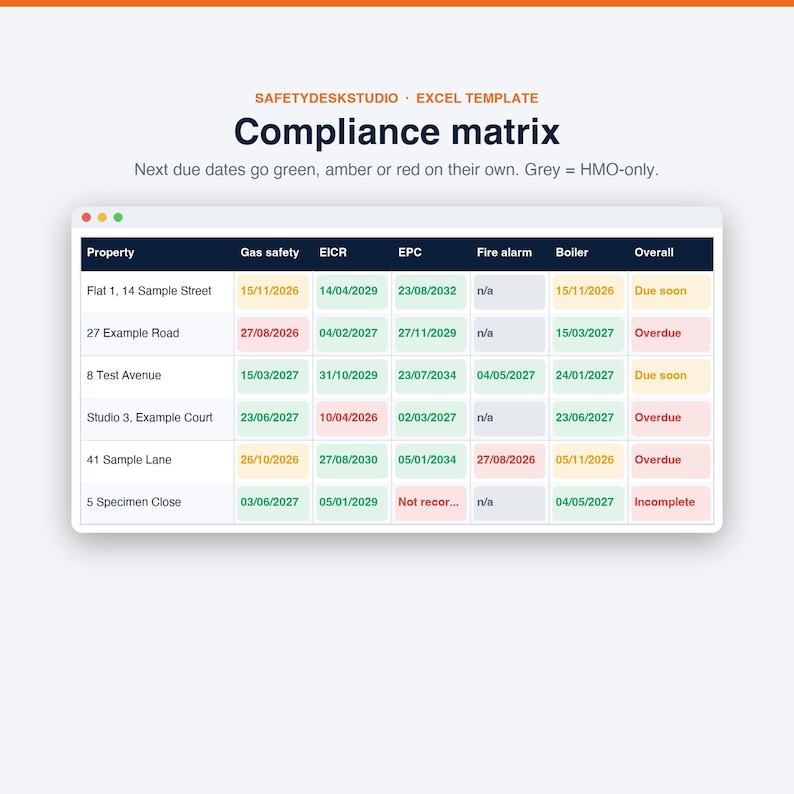This screenshot has width=794, height=794.
Task: Select EICR date 10/04/2026
Action: (352, 419)
